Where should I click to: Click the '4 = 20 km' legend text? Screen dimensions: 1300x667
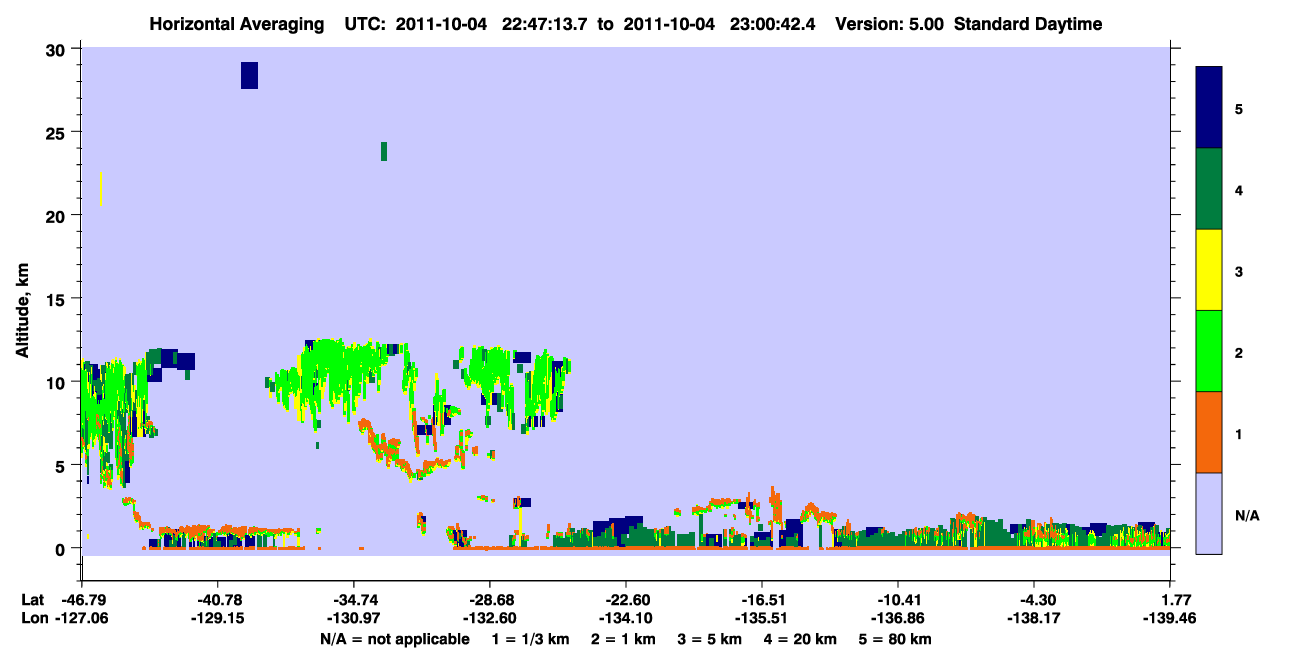click(x=801, y=639)
